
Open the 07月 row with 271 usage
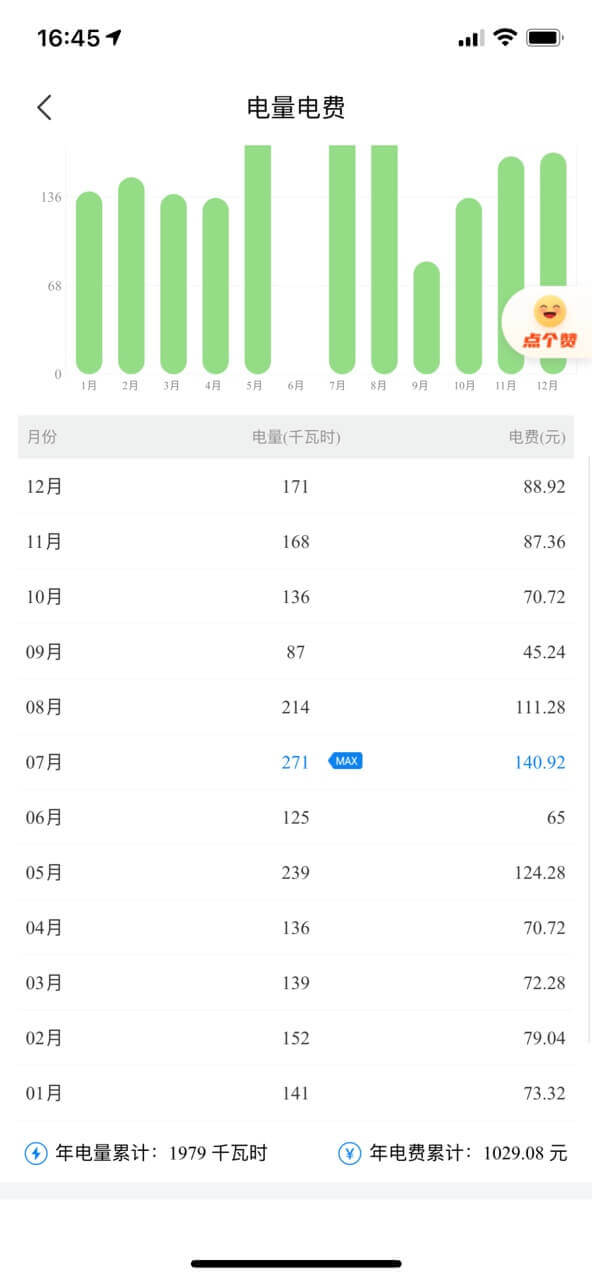[x=296, y=762]
